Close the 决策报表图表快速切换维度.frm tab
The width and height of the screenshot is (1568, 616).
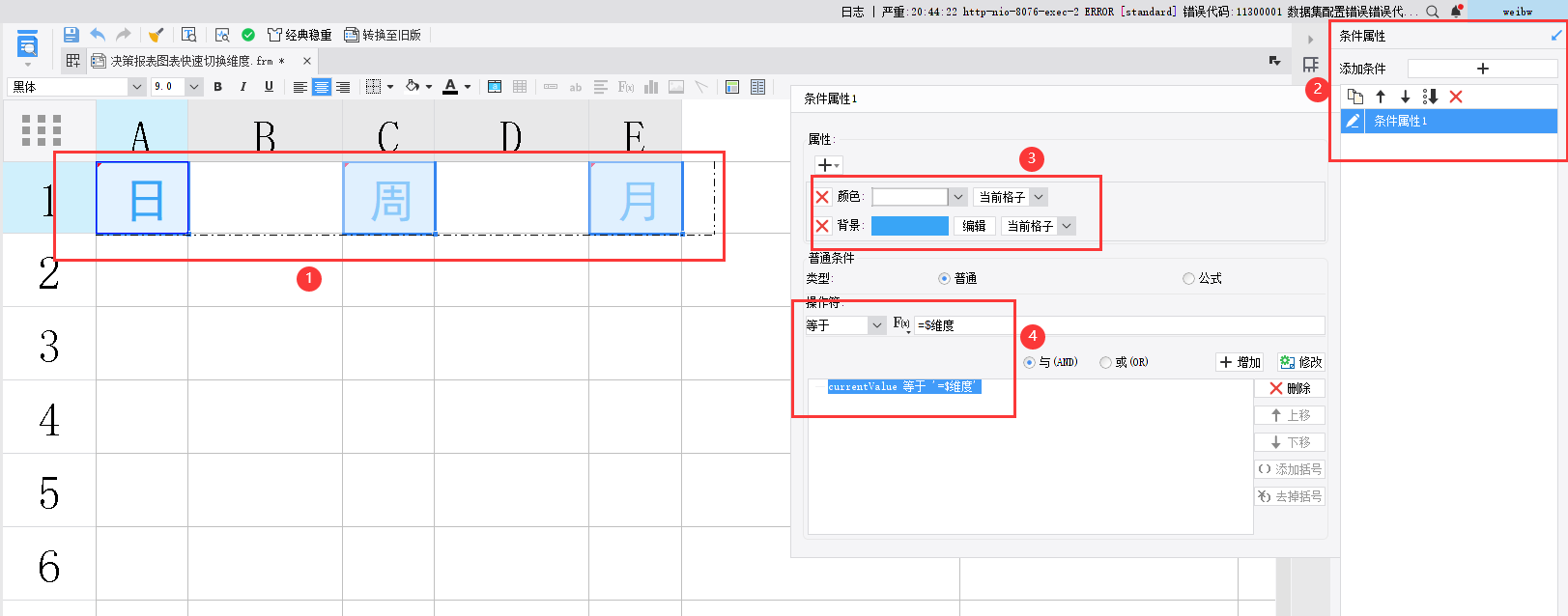[x=307, y=61]
